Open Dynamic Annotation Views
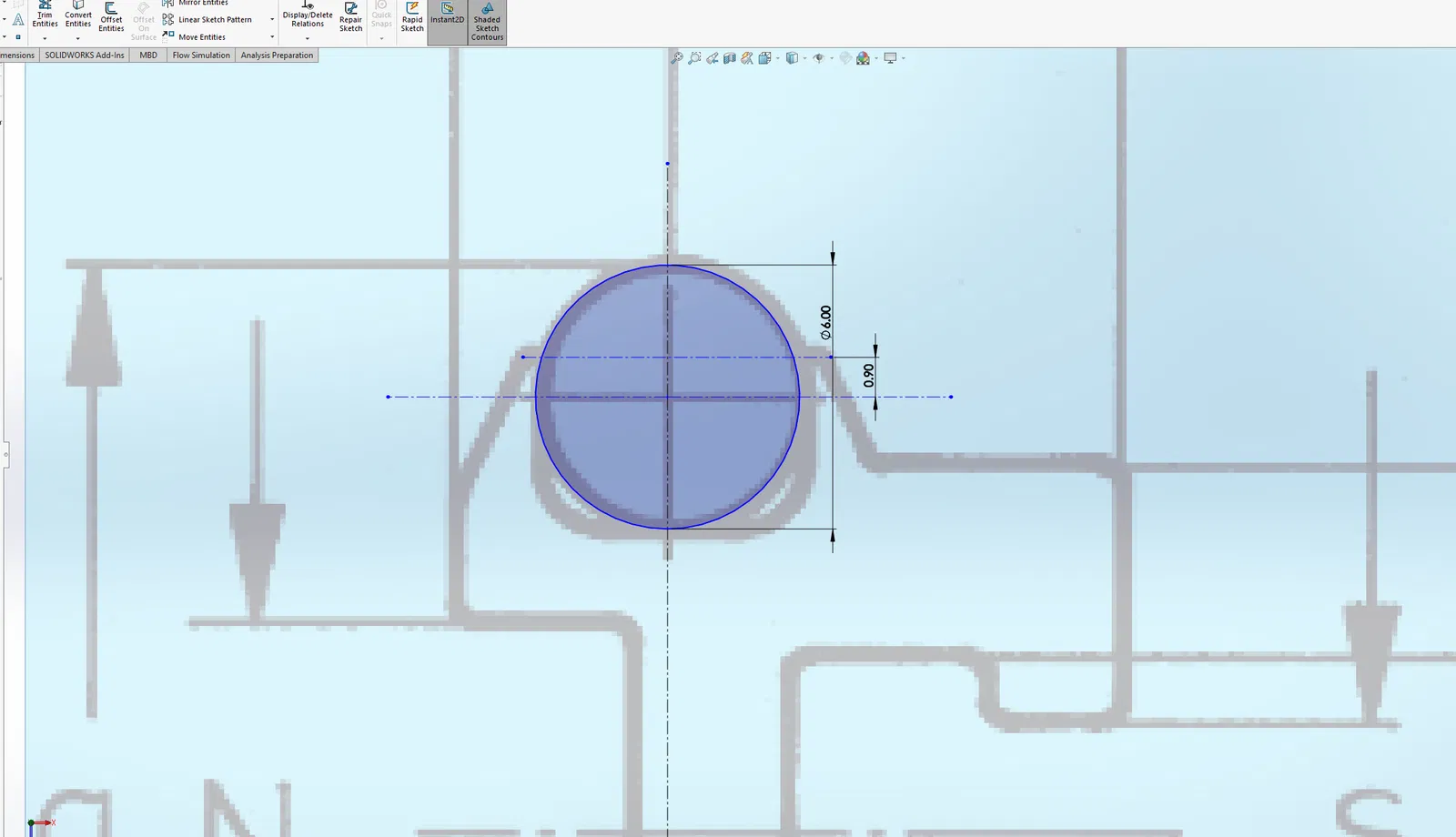1456x837 pixels. point(747,58)
